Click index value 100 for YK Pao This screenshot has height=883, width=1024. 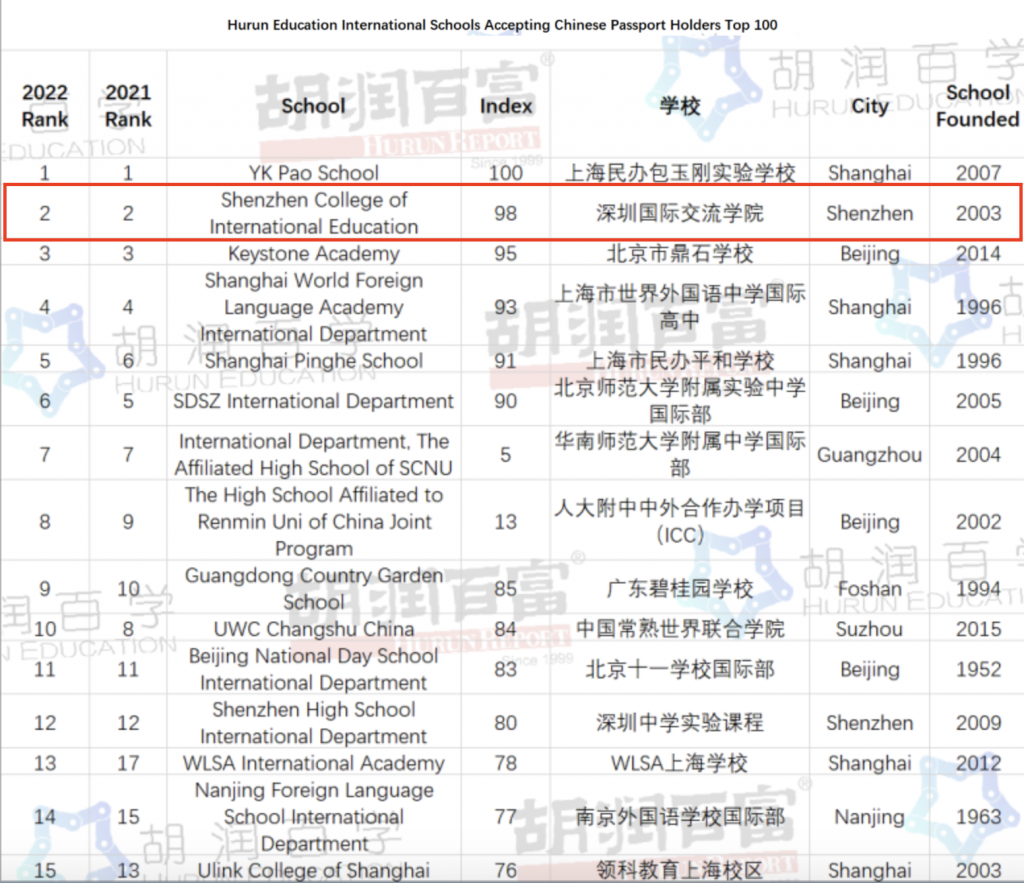point(505,173)
